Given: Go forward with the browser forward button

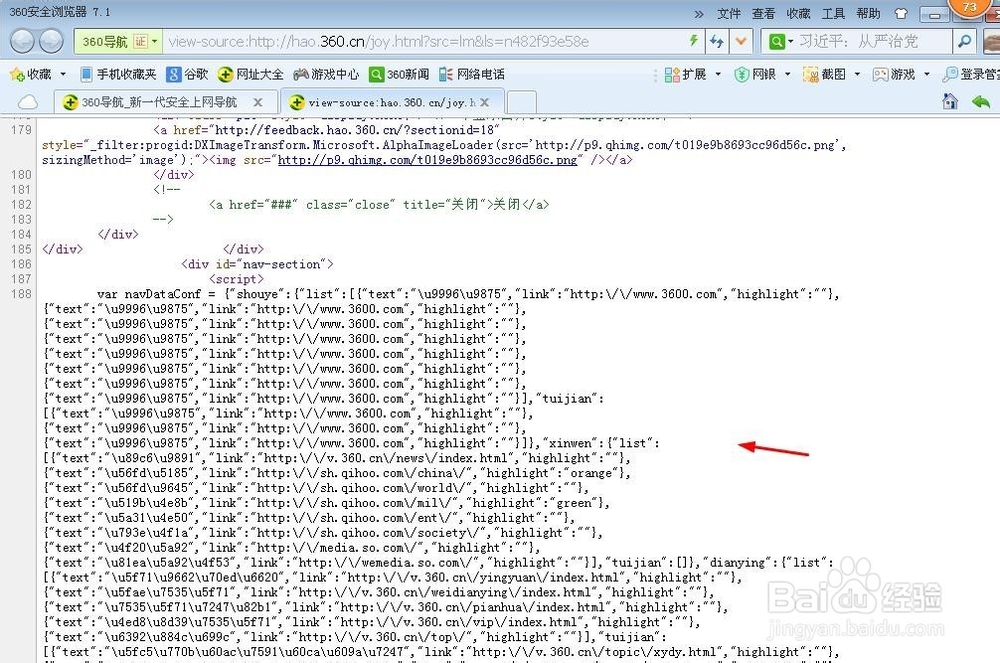Looking at the screenshot, I should coord(51,42).
